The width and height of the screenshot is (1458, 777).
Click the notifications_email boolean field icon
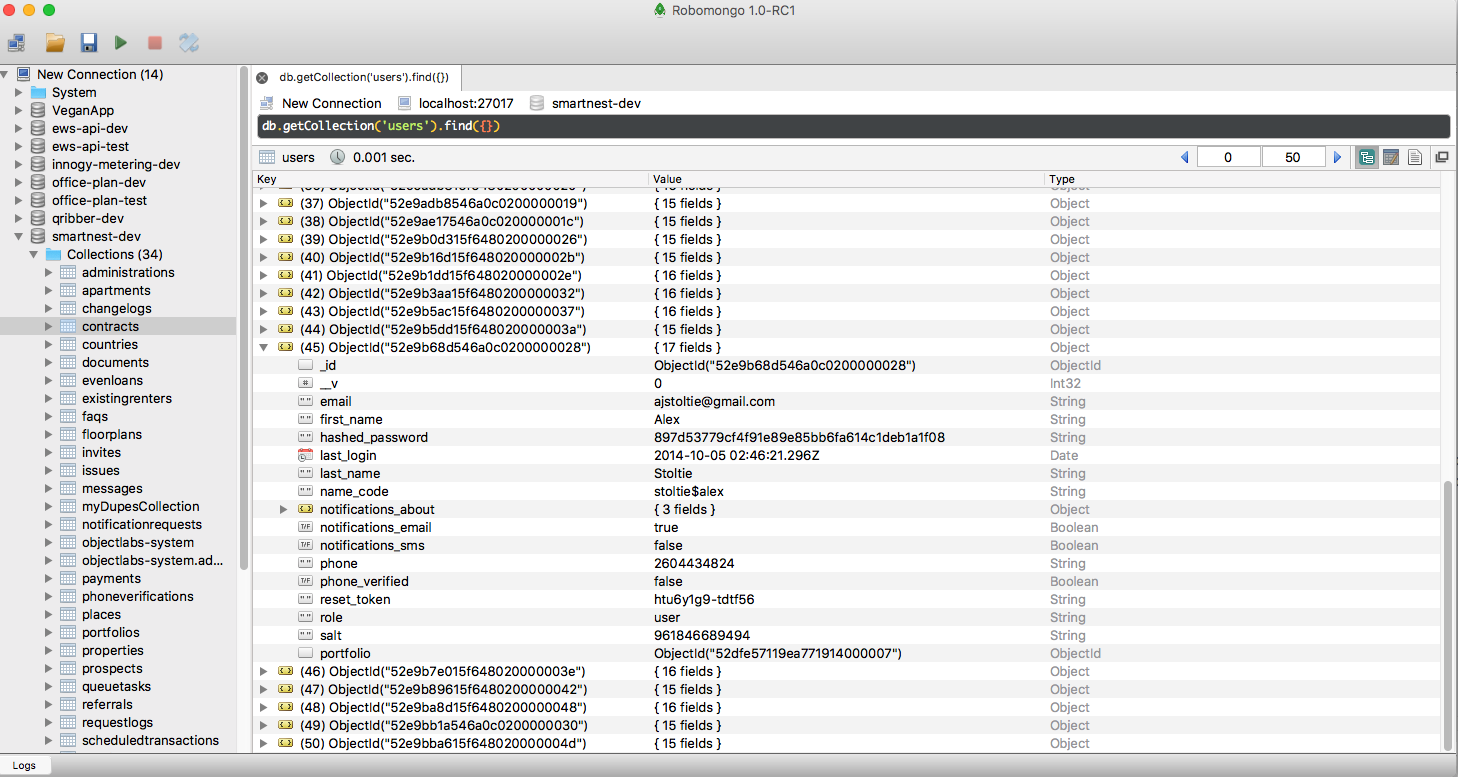[x=306, y=527]
